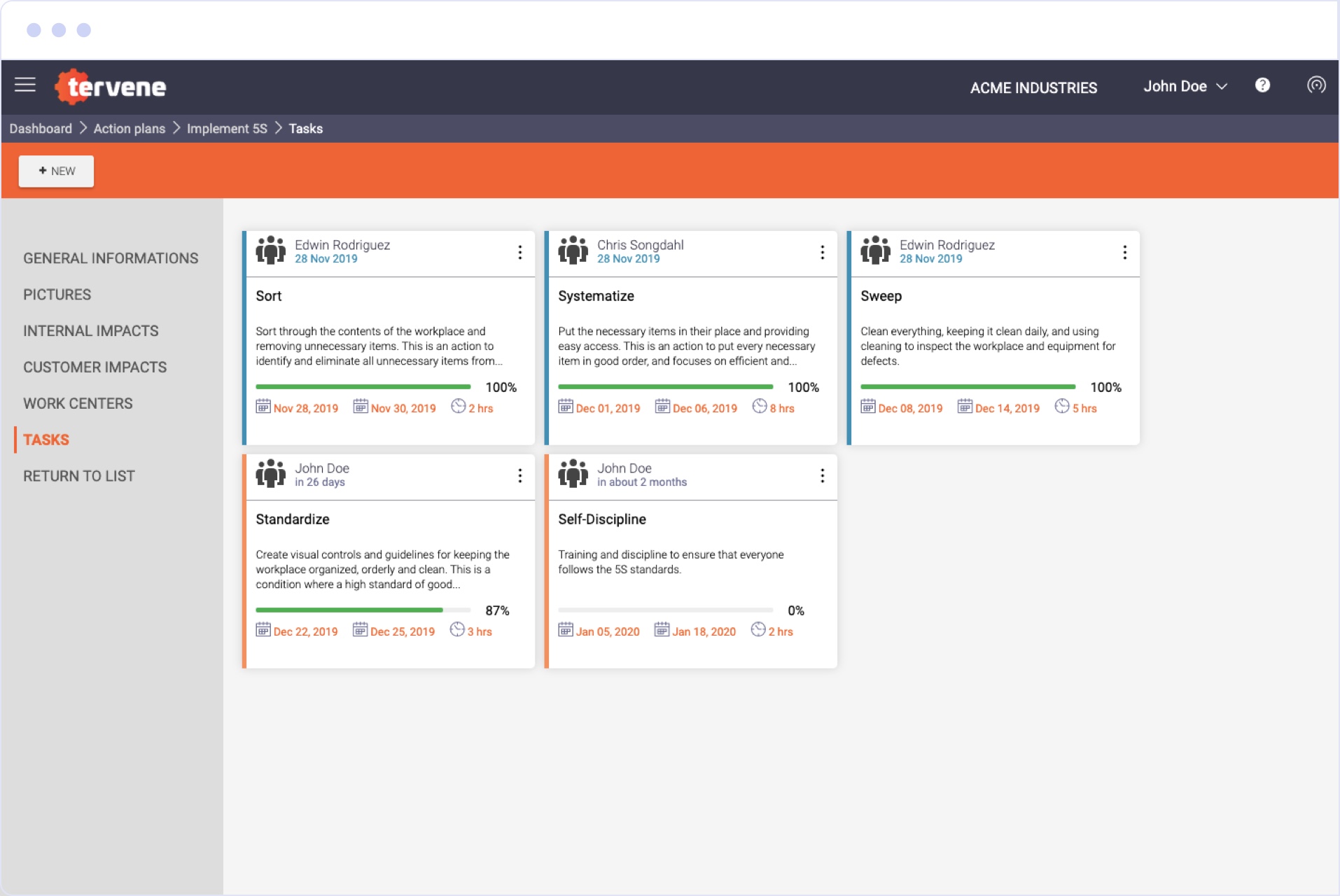Click the Sort card progress bar
The height and width of the screenshot is (896, 1340).
point(363,386)
